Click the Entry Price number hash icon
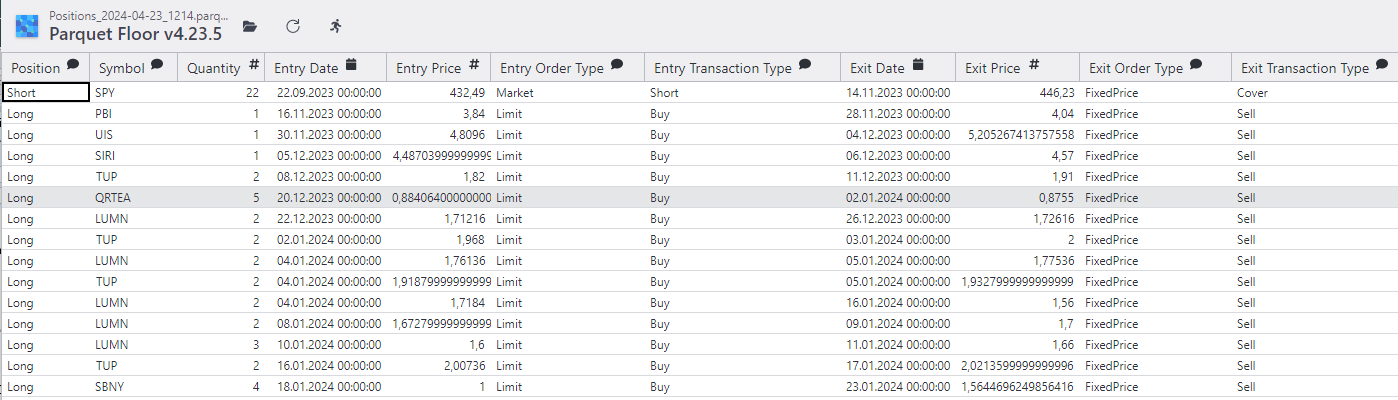Viewport: 1398px width, 400px height. click(474, 66)
